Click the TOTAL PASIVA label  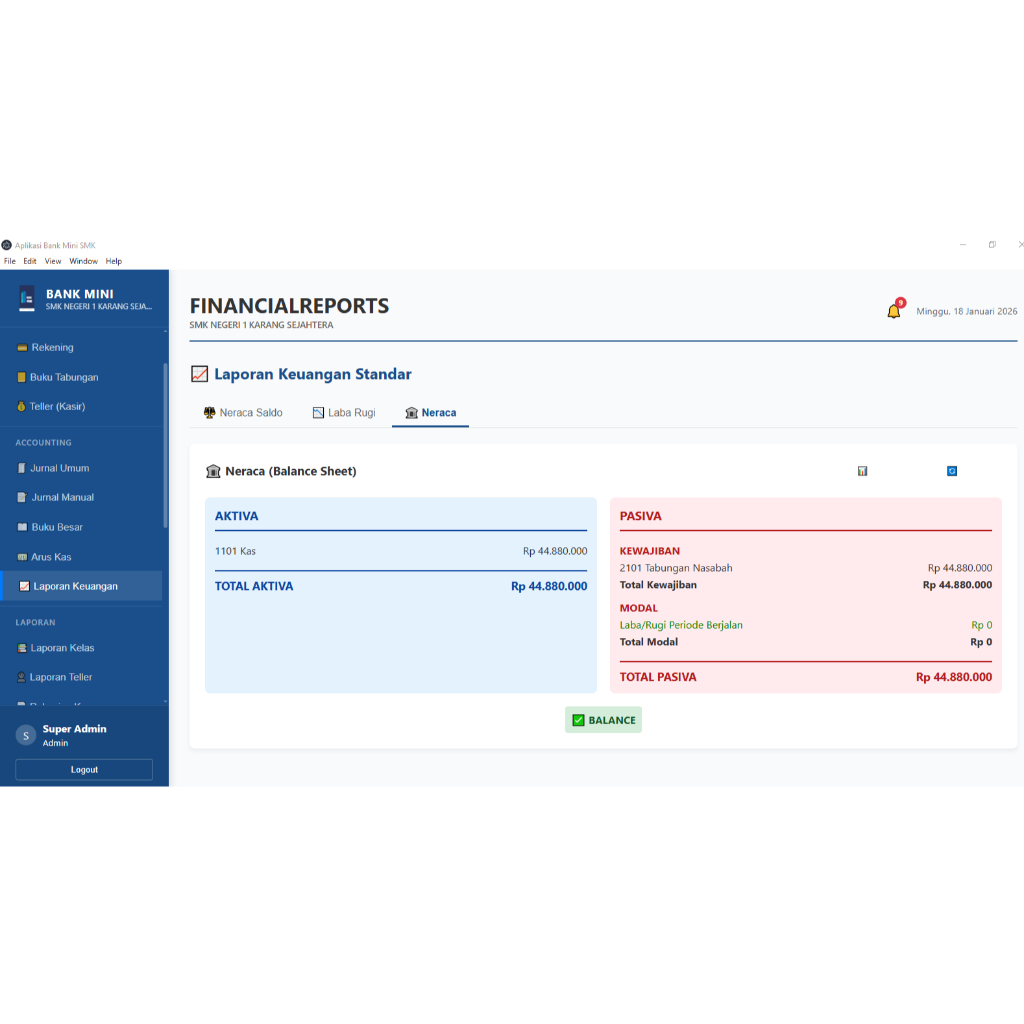tap(658, 677)
